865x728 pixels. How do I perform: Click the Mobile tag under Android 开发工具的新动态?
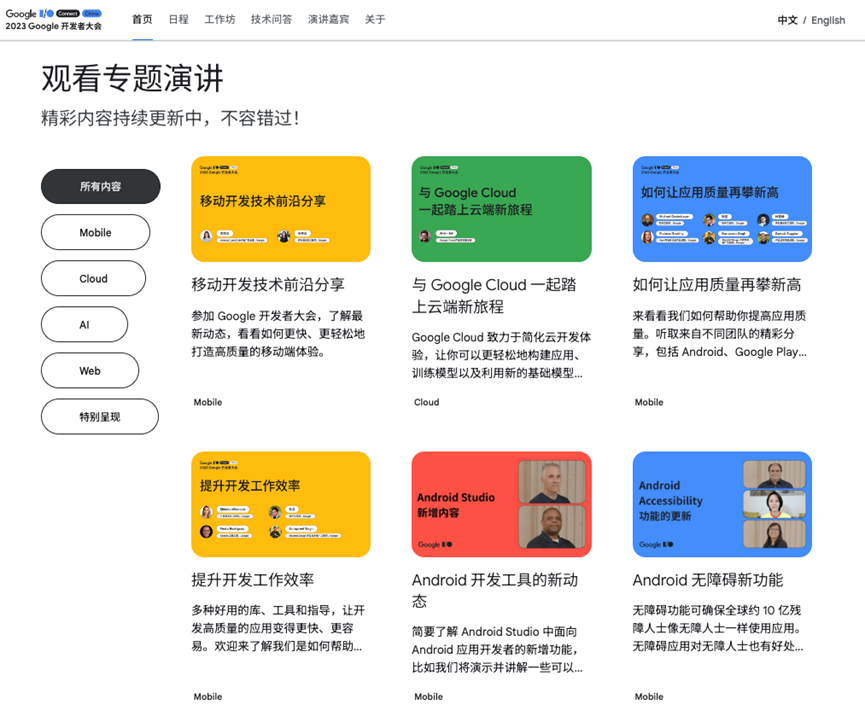point(429,697)
